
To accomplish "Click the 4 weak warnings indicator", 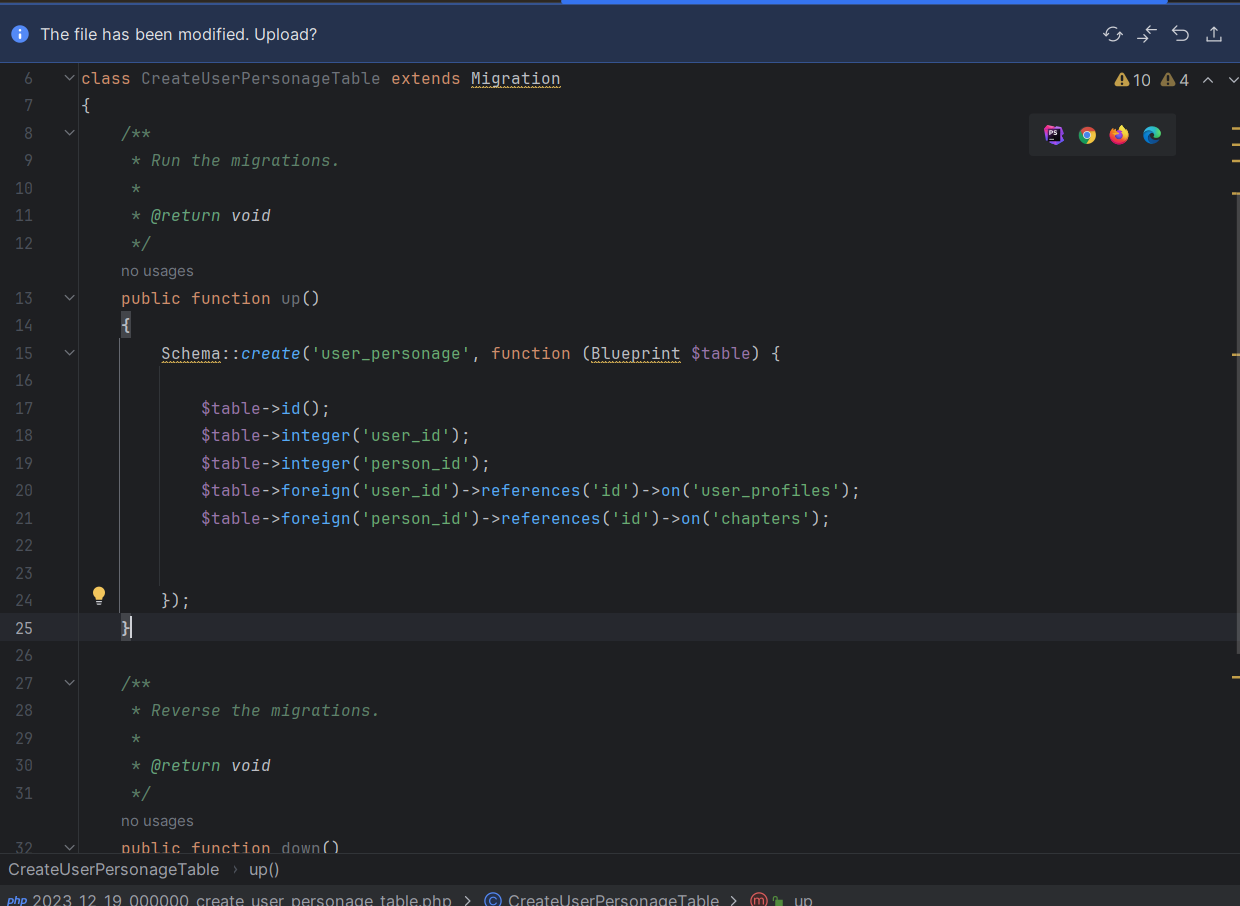I will click(1174, 80).
